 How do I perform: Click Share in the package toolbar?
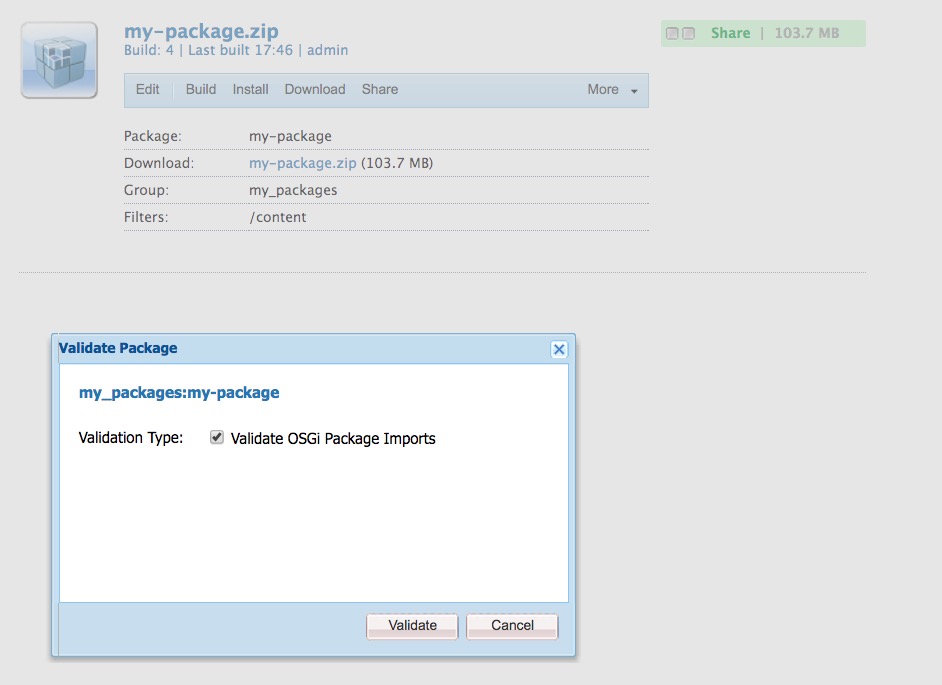380,89
